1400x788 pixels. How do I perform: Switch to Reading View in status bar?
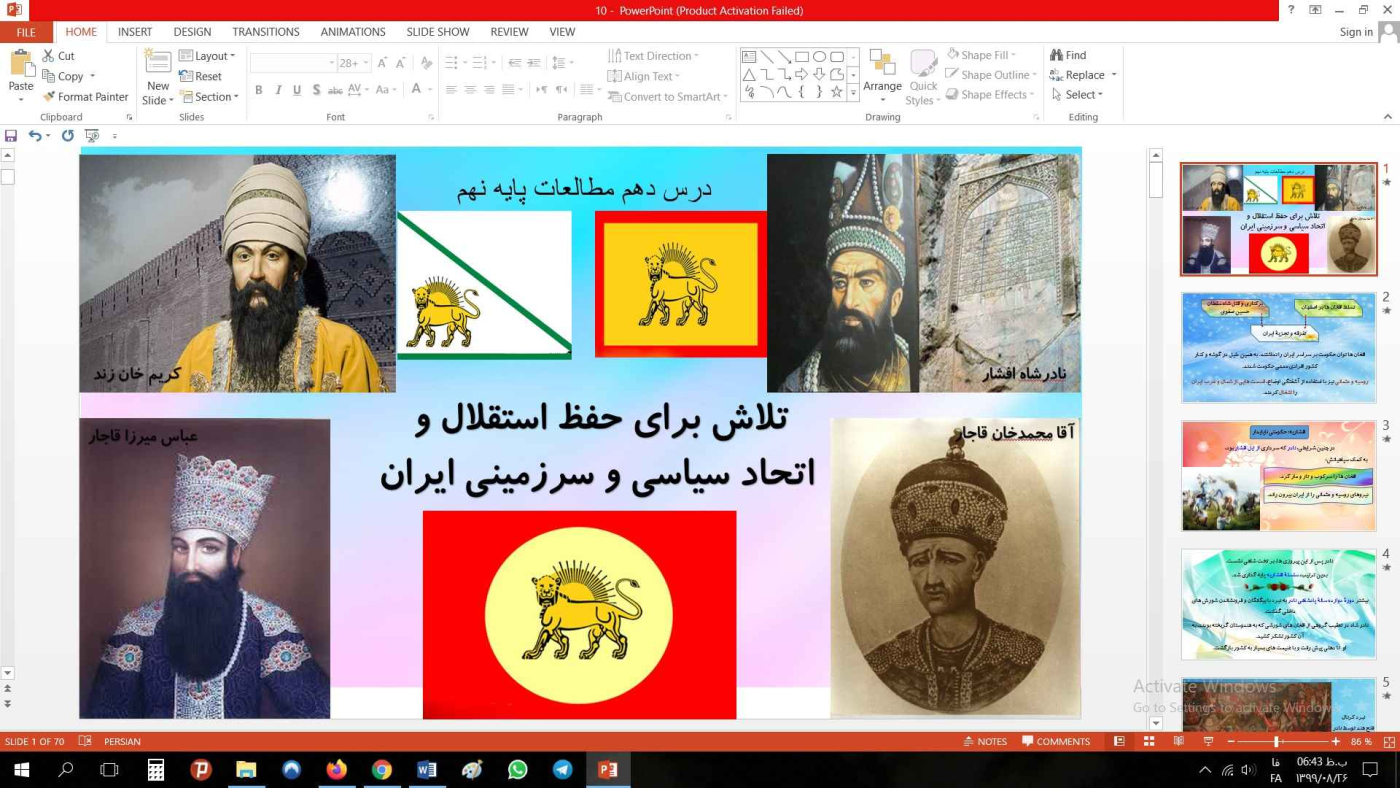[1179, 742]
